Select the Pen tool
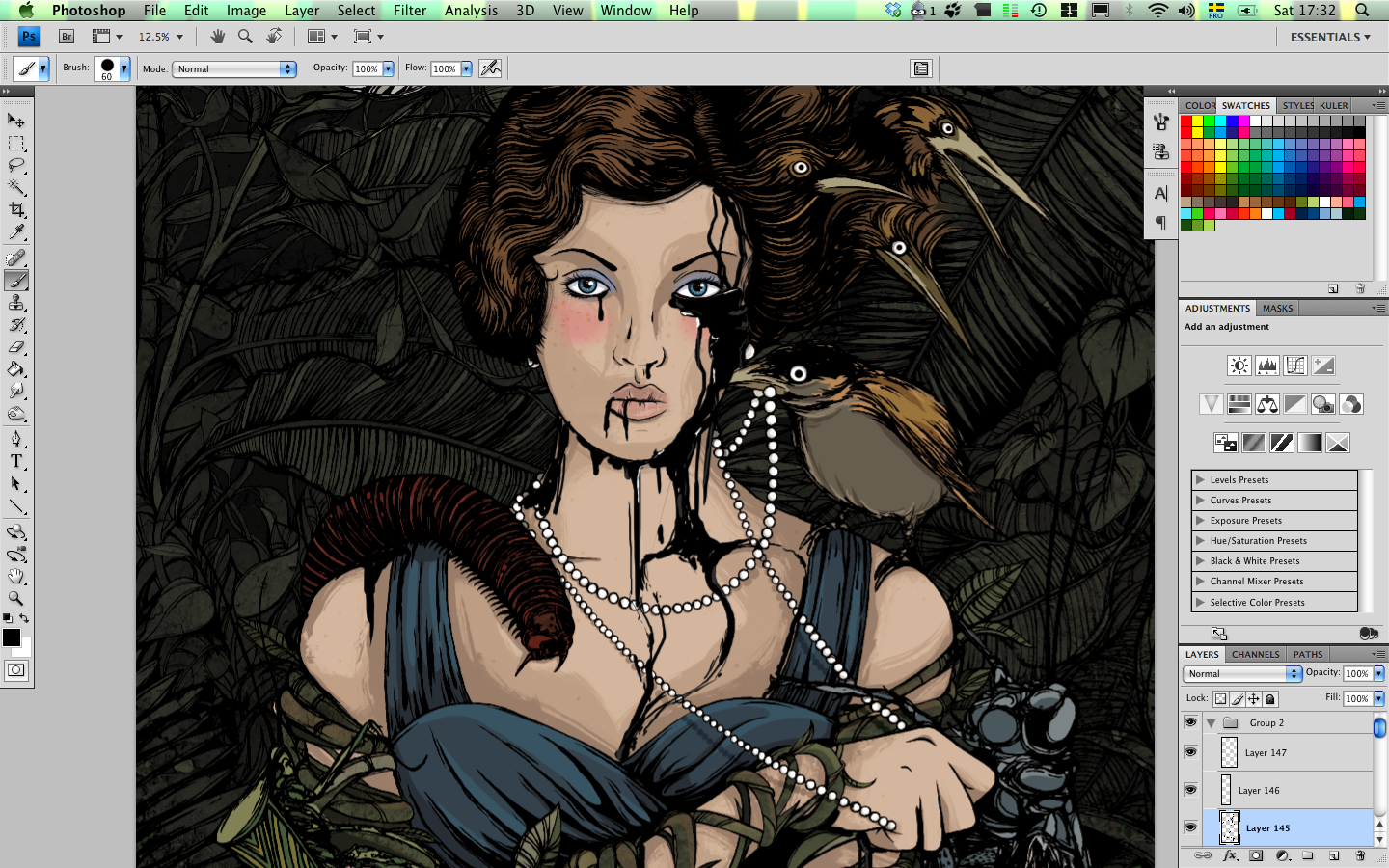Image resolution: width=1389 pixels, height=868 pixels. 16,440
